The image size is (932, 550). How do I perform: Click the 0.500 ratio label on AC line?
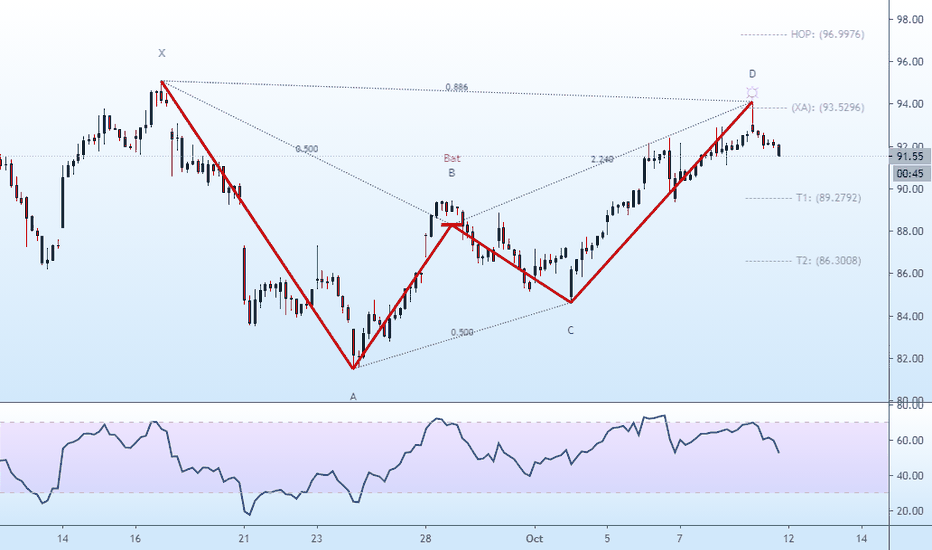pyautogui.click(x=462, y=332)
